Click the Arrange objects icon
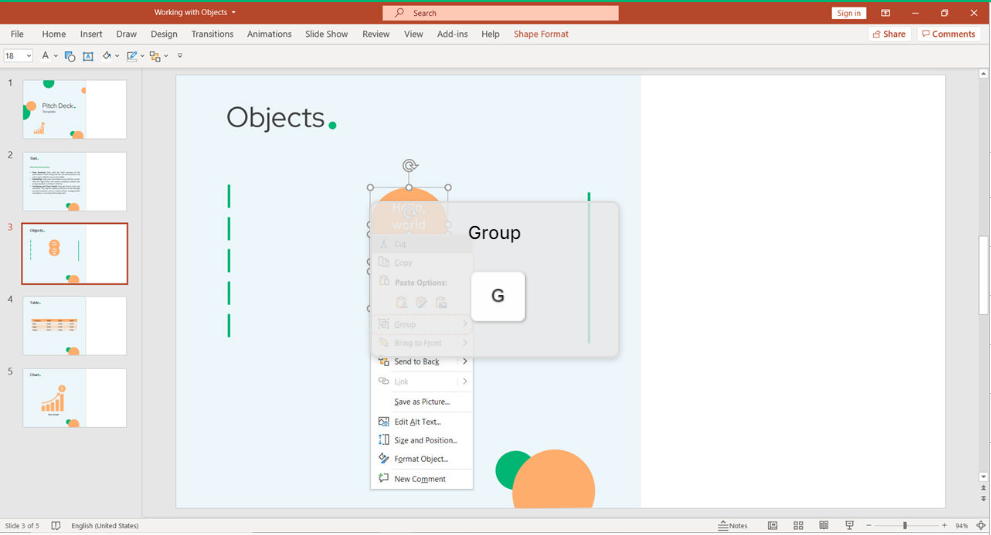991x535 pixels. (155, 56)
